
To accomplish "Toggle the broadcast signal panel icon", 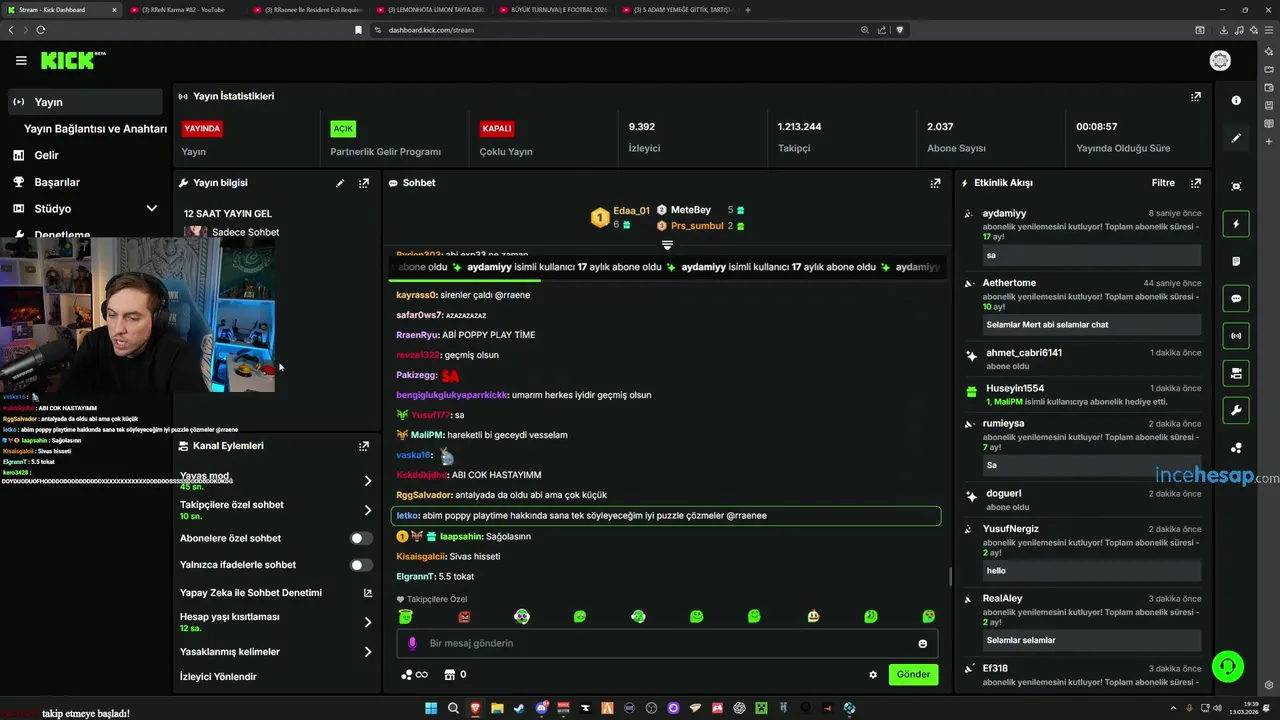I will coord(1236,336).
